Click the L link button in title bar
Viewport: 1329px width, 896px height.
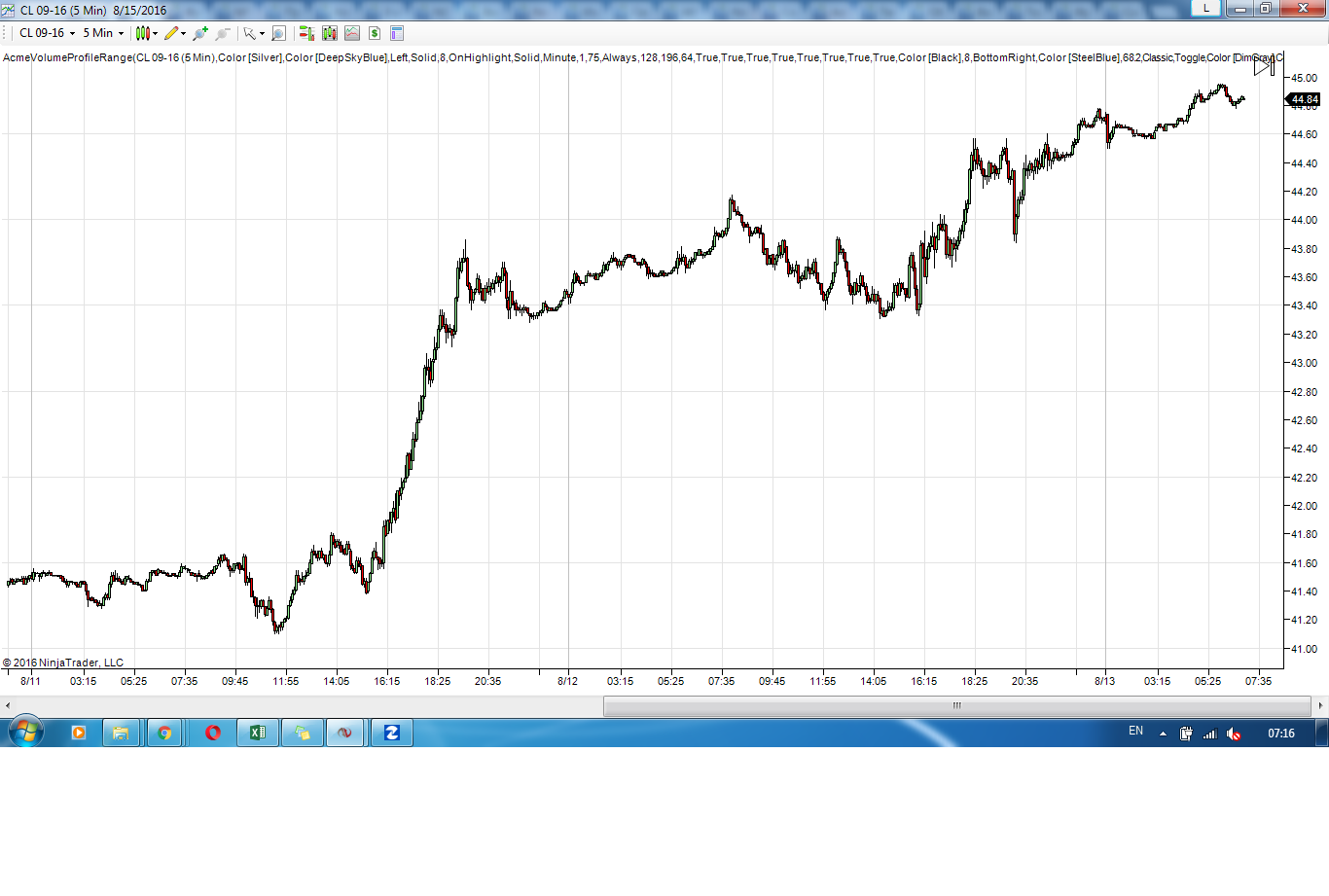coord(1206,9)
